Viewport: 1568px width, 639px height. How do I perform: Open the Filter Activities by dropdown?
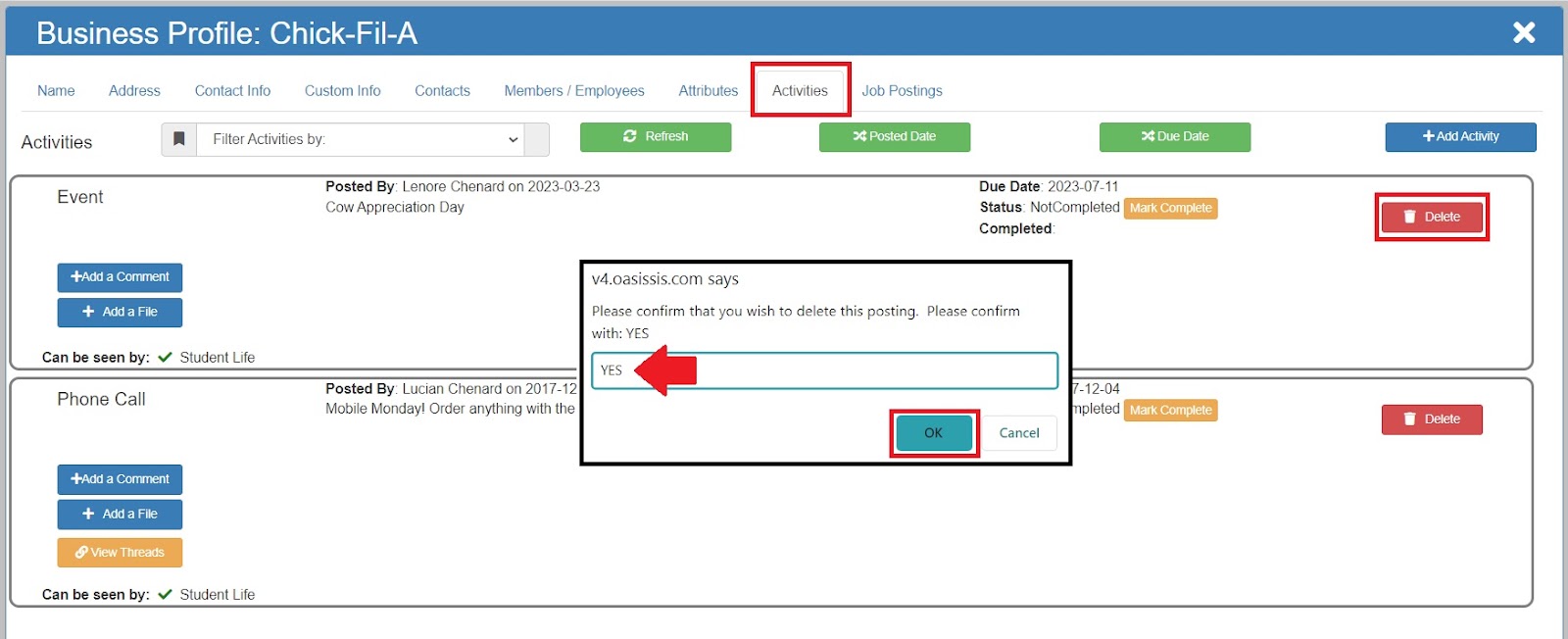[361, 139]
